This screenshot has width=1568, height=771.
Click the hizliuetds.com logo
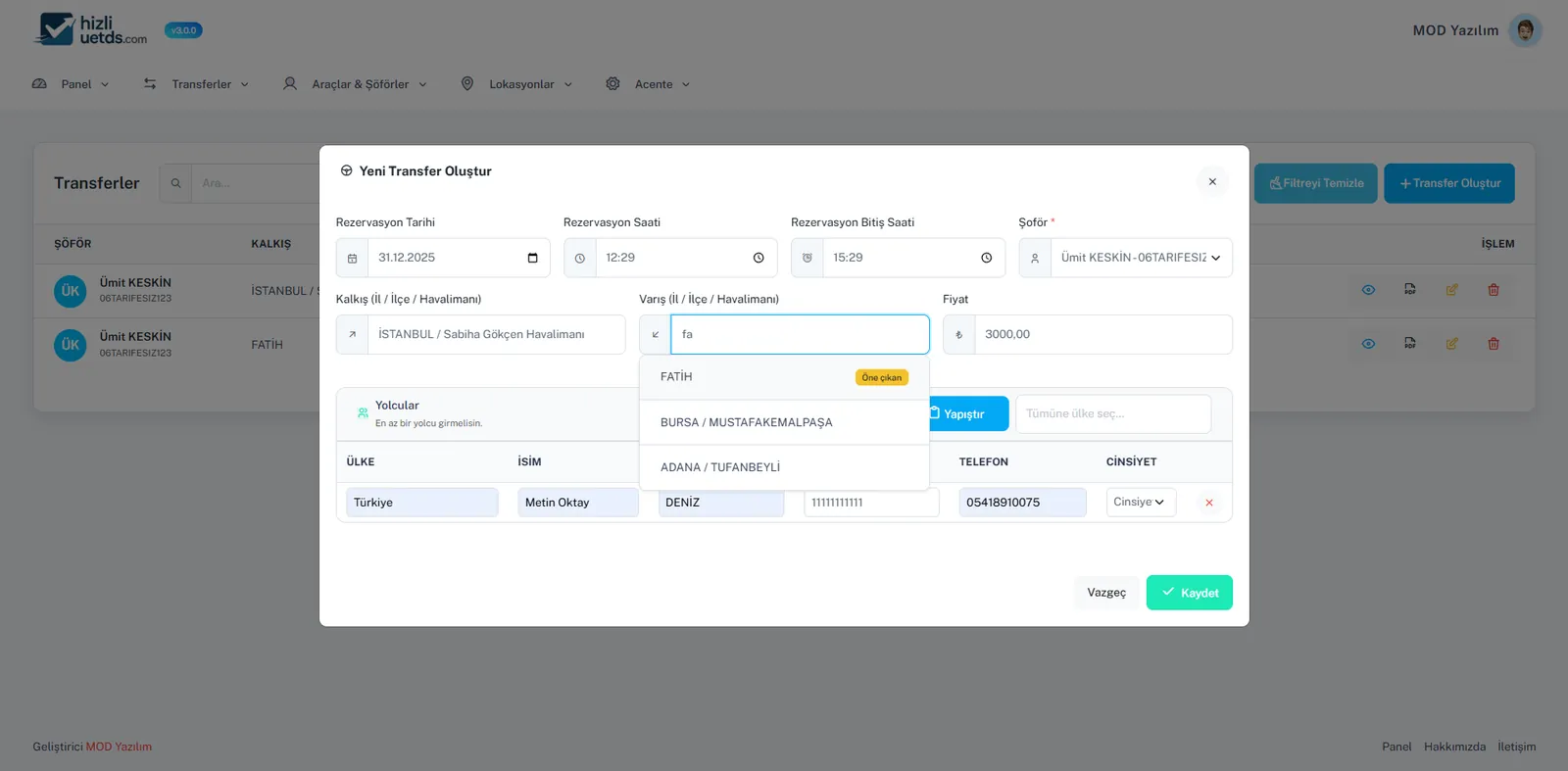91,29
